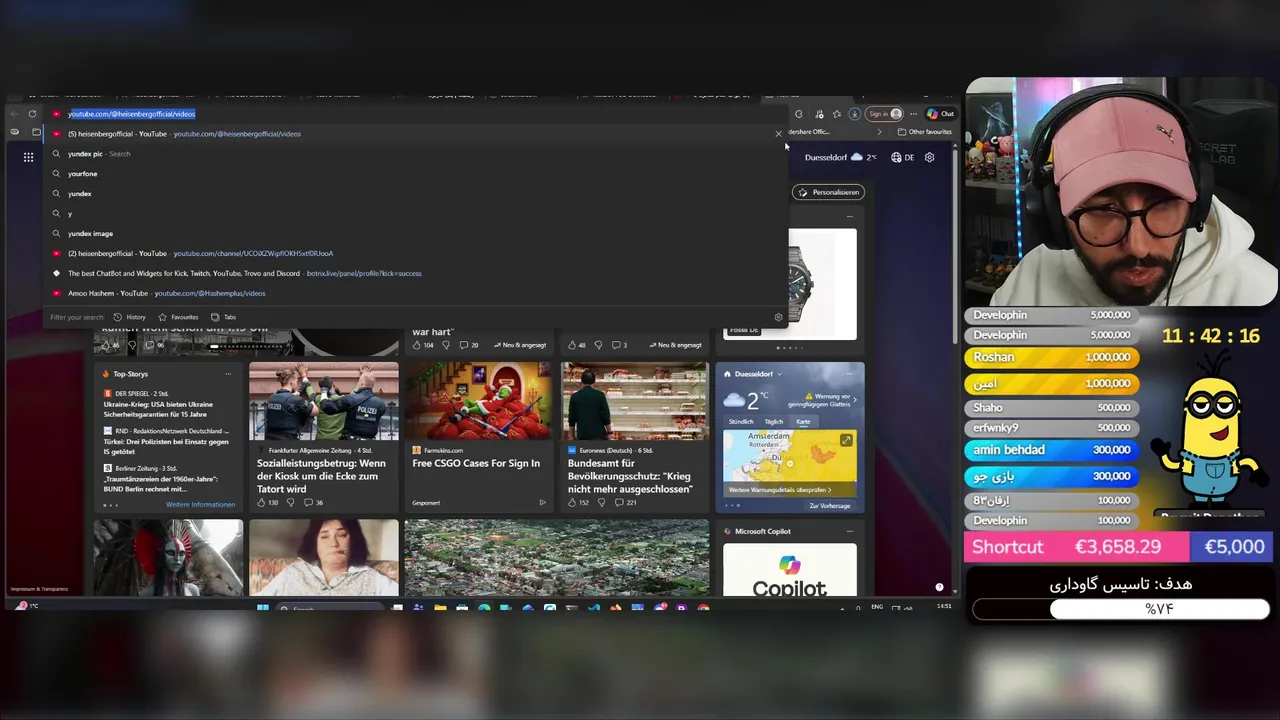
Task: Click the ad choices icon beside Gesponsert
Action: tap(543, 502)
